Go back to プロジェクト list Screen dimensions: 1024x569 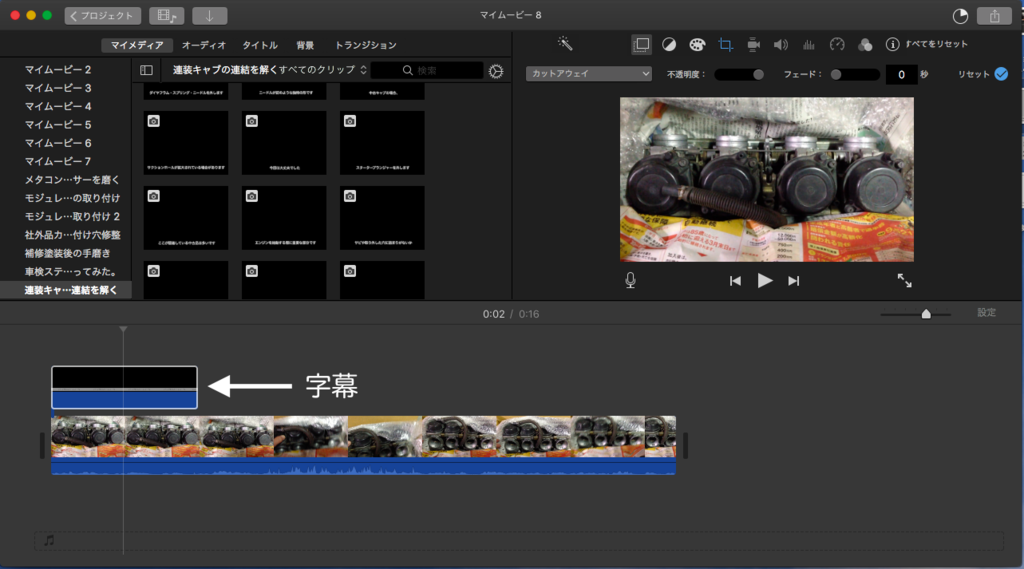tap(103, 16)
